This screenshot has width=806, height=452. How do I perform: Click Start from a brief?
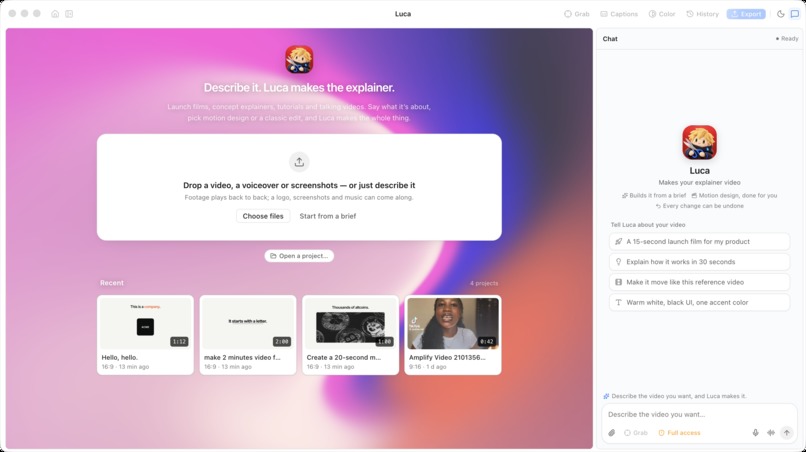pyautogui.click(x=327, y=216)
